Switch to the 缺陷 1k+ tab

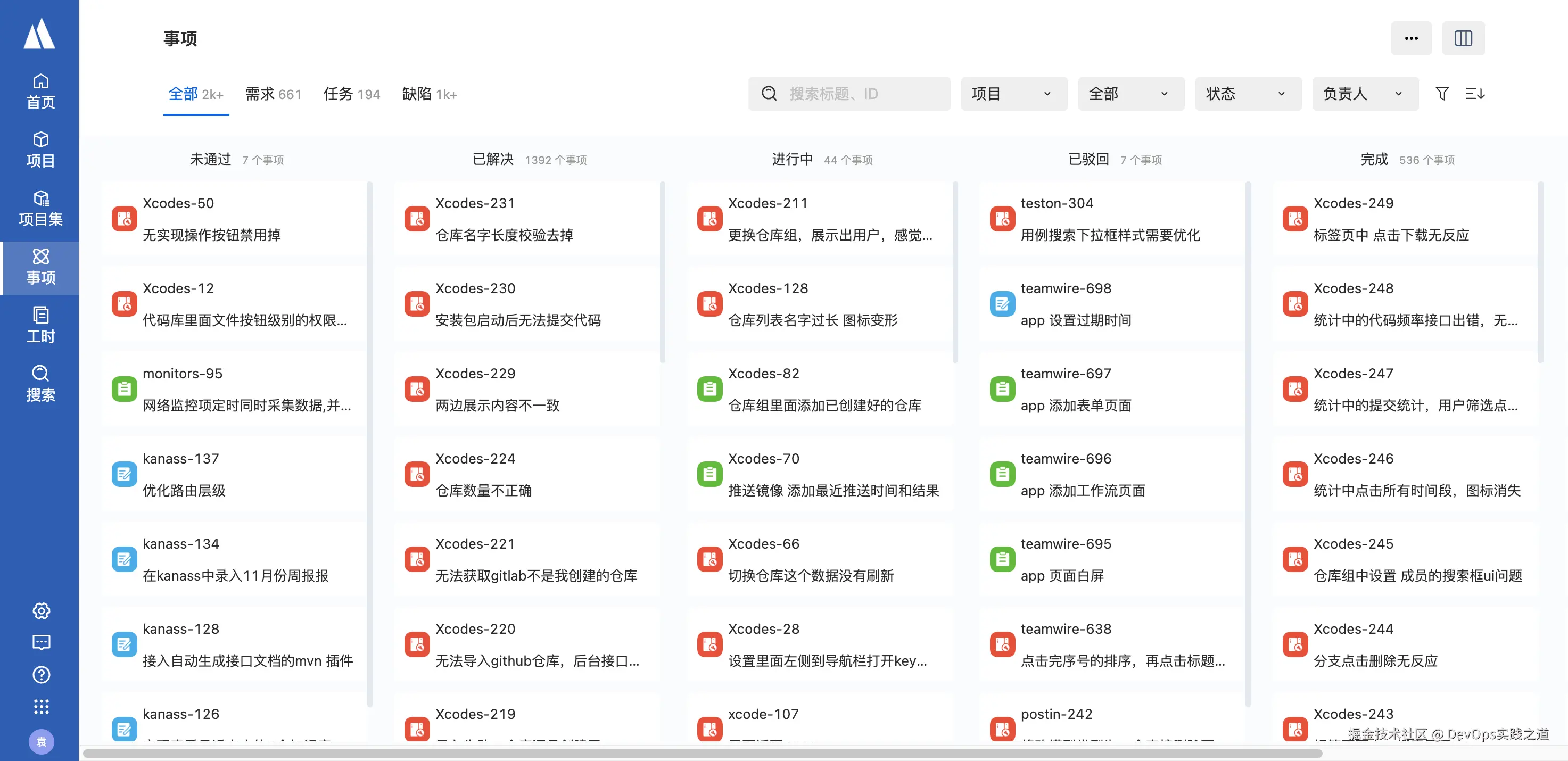pyautogui.click(x=429, y=94)
